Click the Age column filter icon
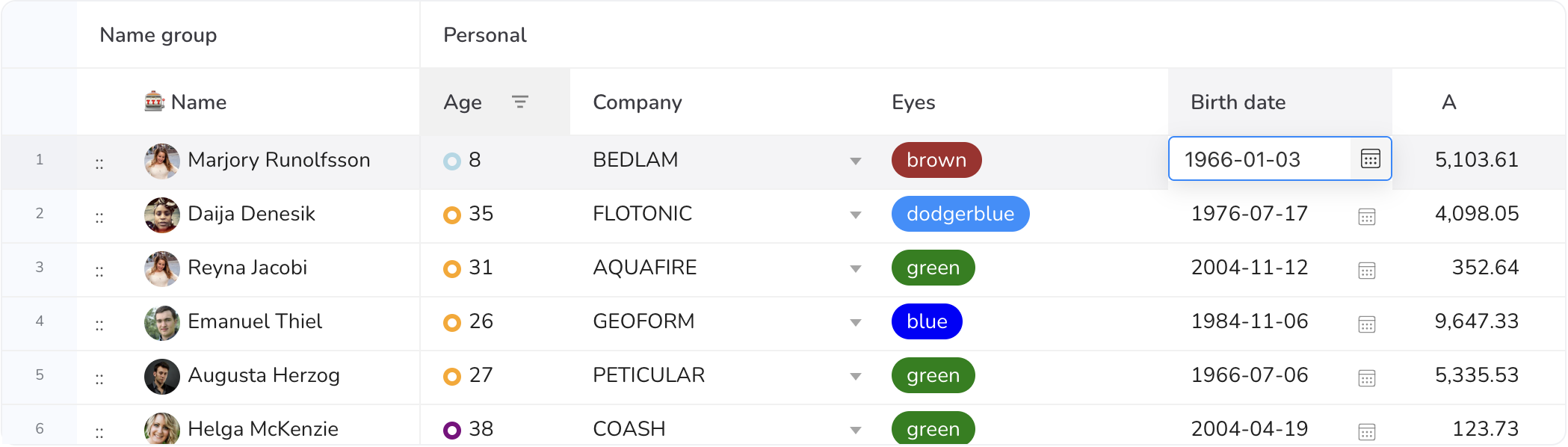The height and width of the screenshot is (447, 1568). (x=520, y=102)
